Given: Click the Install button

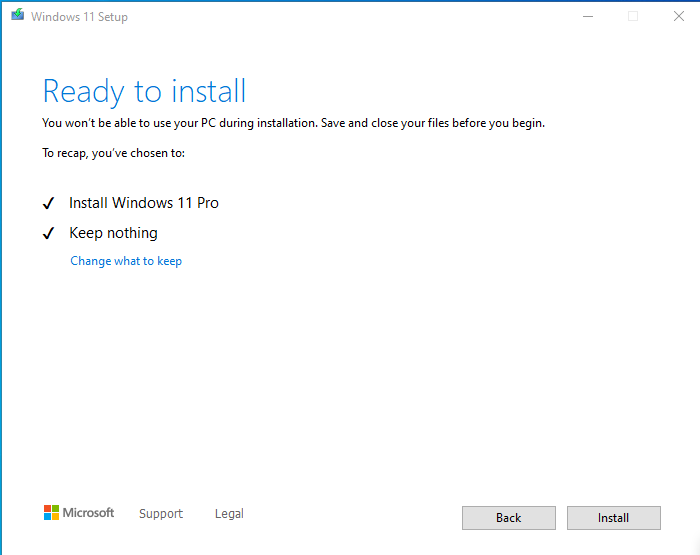Looking at the screenshot, I should [x=613, y=517].
